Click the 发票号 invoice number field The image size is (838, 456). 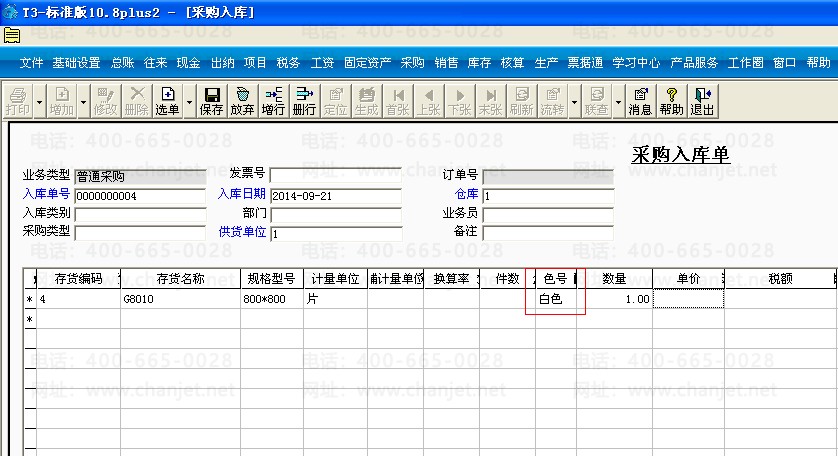click(x=336, y=175)
